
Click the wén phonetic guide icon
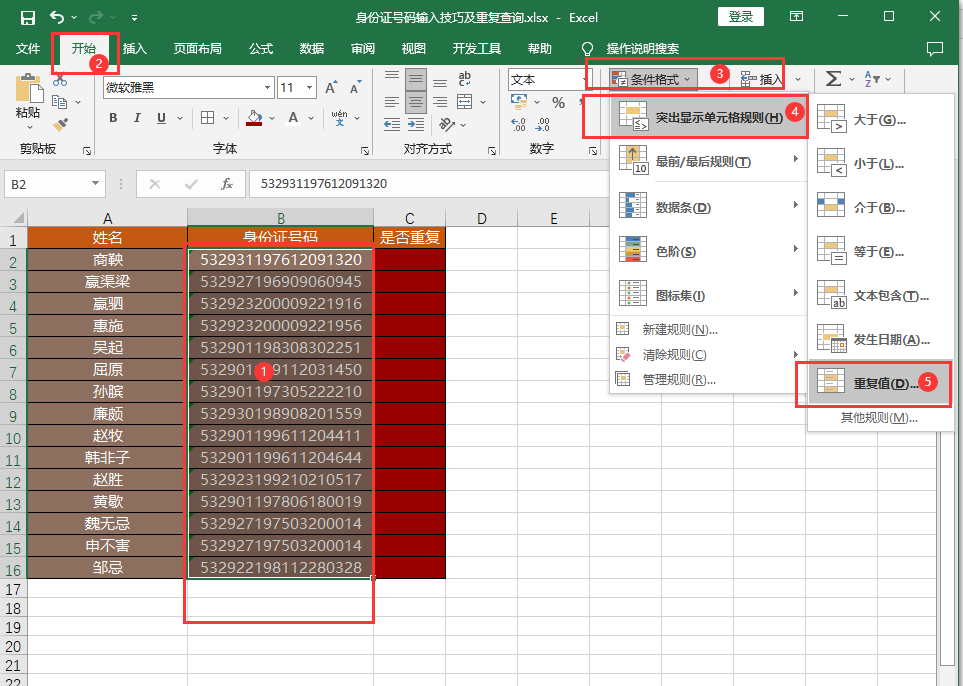point(339,118)
